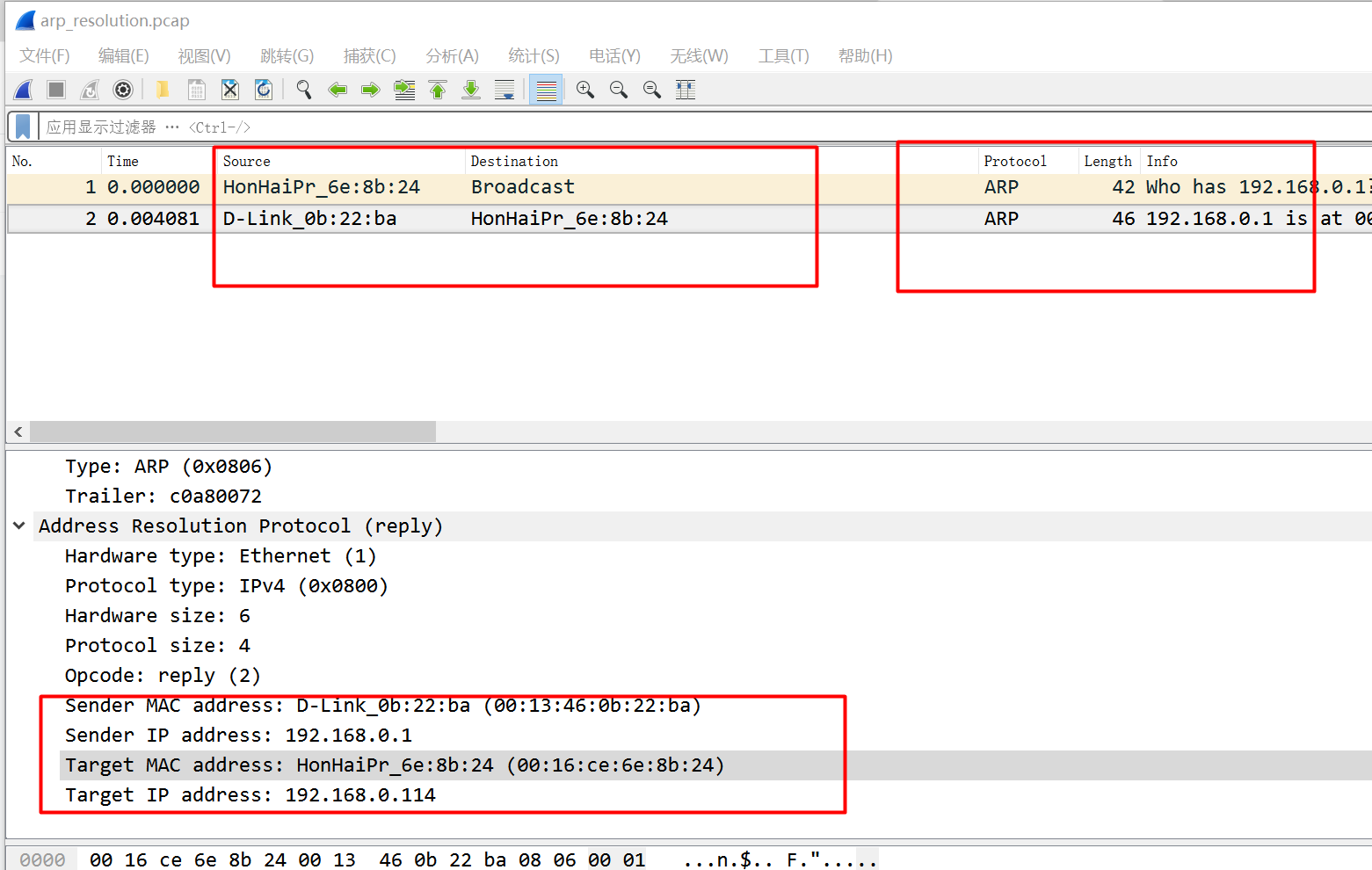
Task: Click packet list scrollbar left arrow
Action: tap(18, 431)
